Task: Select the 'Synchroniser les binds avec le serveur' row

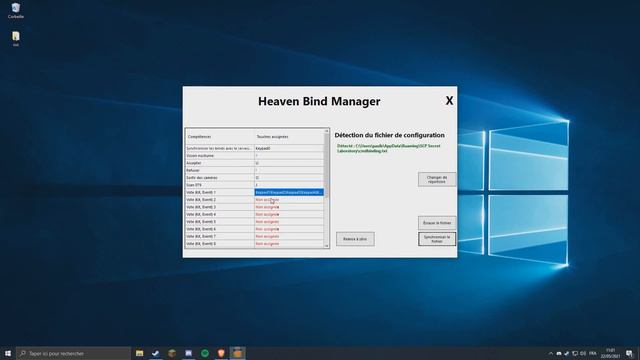Action: pyautogui.click(x=255, y=149)
